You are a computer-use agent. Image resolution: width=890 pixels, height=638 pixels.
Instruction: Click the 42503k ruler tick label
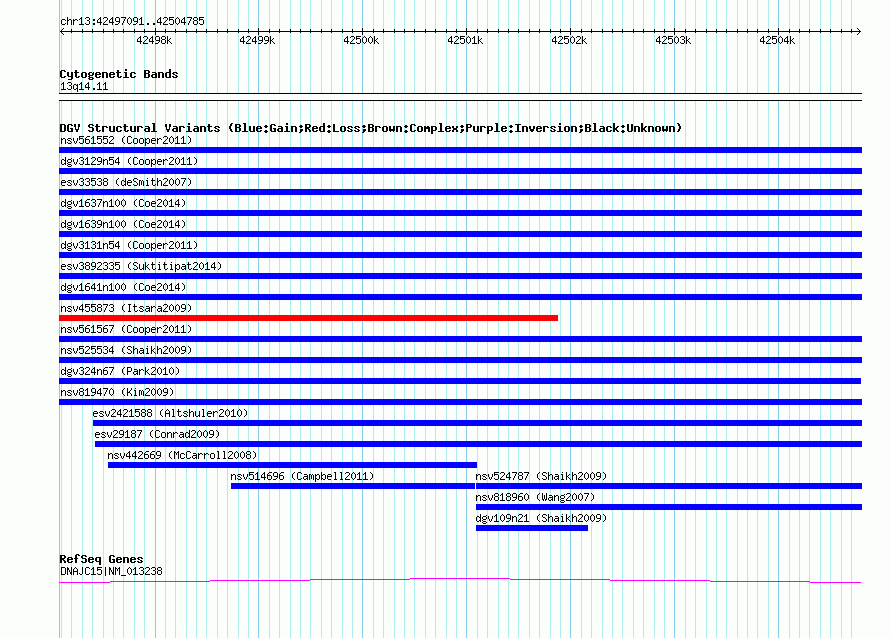673,40
